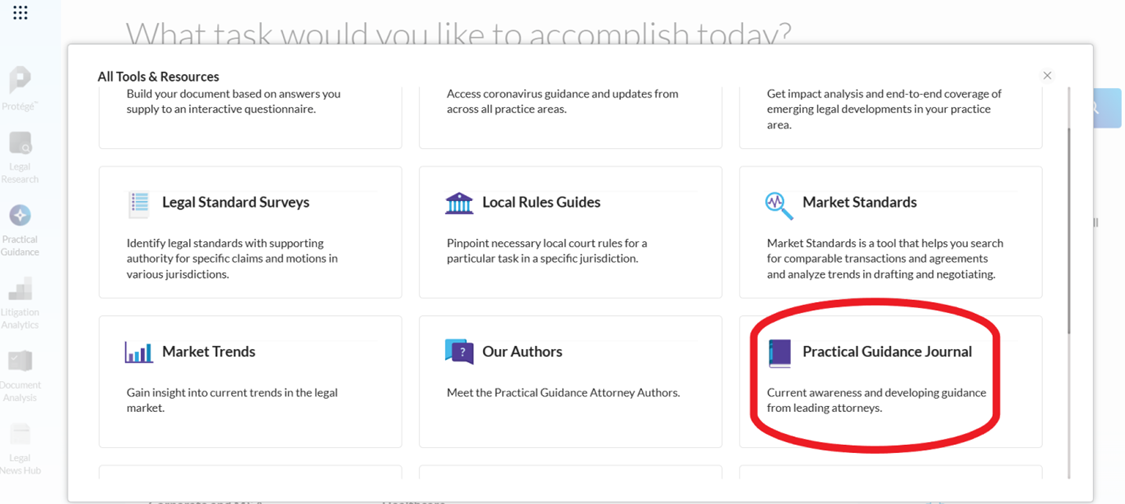
Task: Open Legal Research in the sidebar
Action: pyautogui.click(x=20, y=157)
